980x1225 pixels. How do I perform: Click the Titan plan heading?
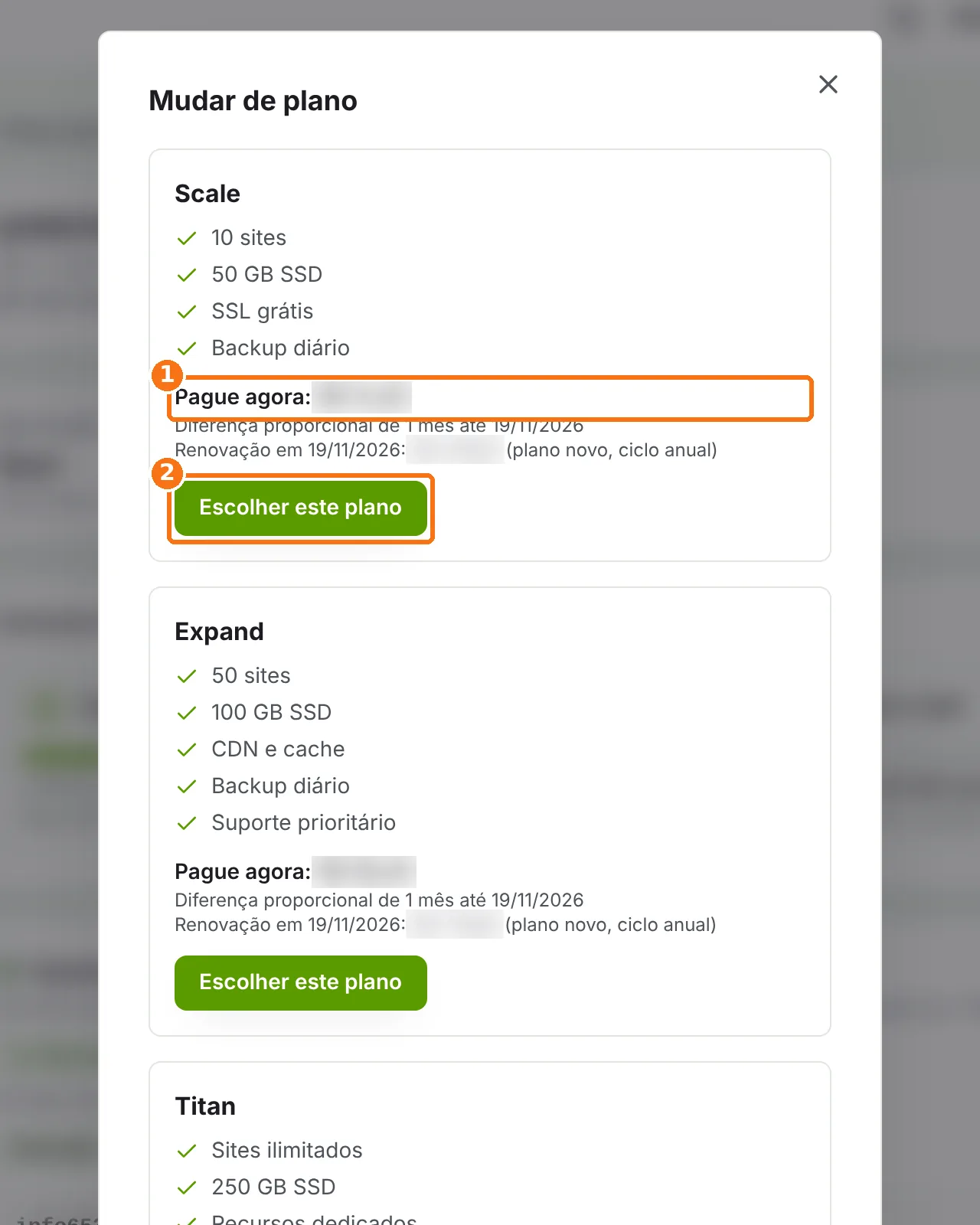(x=205, y=1106)
